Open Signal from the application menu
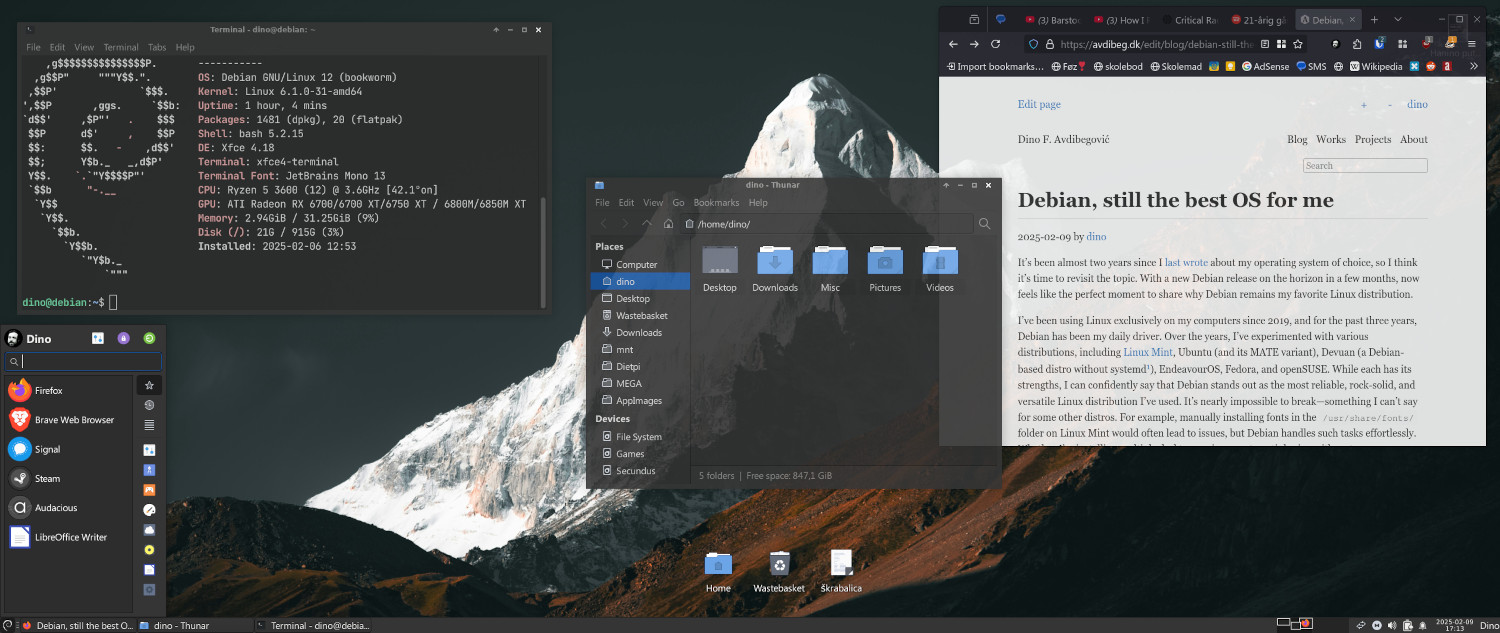 coord(68,450)
